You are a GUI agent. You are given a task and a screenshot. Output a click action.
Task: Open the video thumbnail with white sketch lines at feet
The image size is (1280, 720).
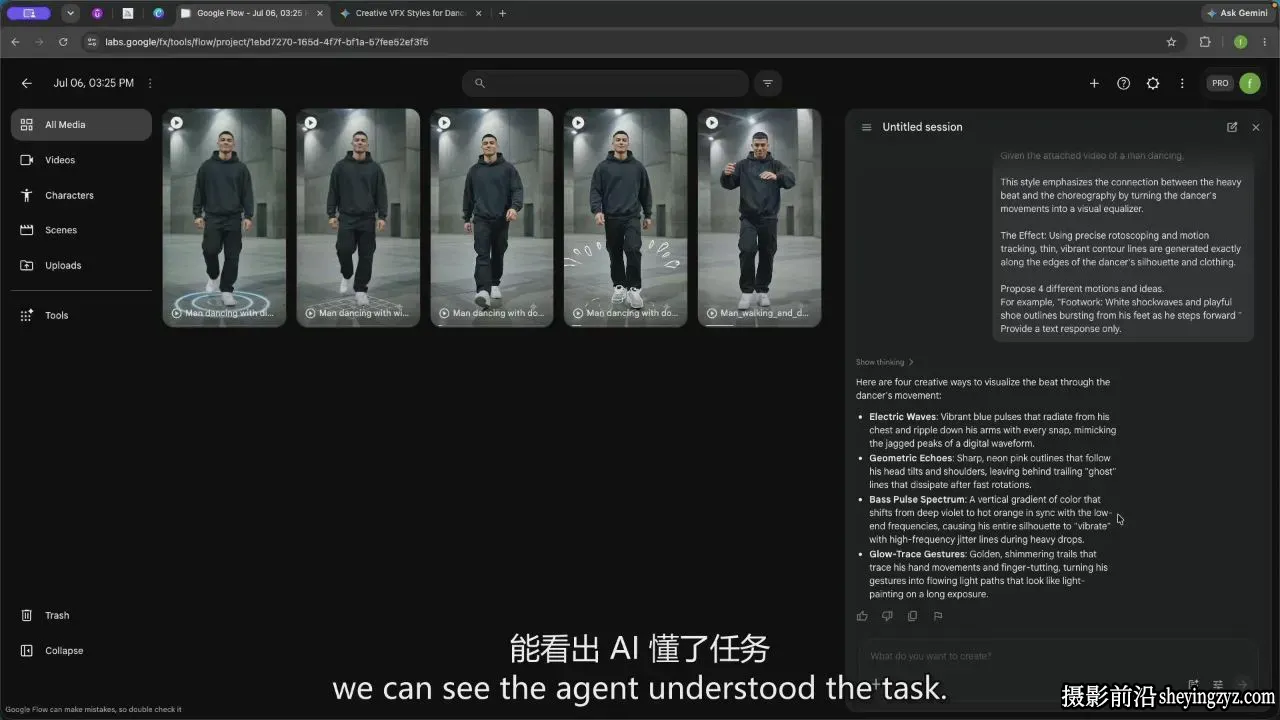click(x=625, y=217)
